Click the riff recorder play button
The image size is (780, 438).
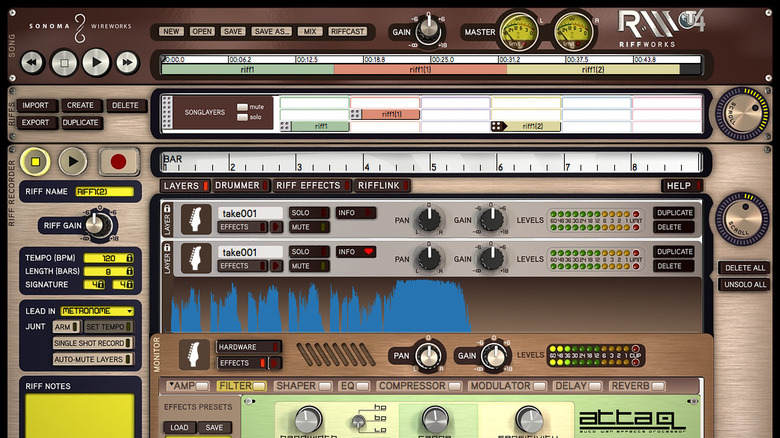pyautogui.click(x=73, y=162)
